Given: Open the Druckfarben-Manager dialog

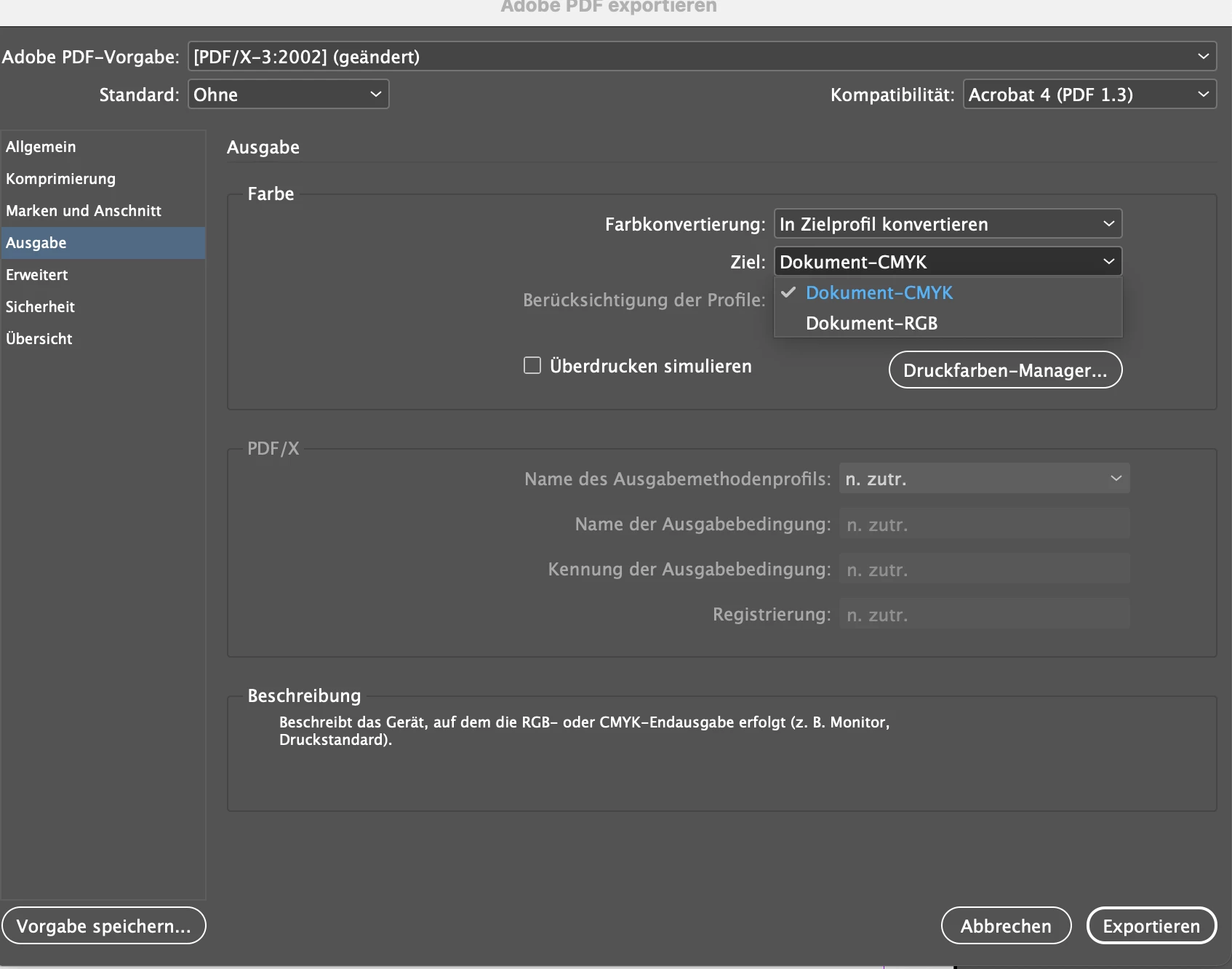Looking at the screenshot, I should (x=1005, y=370).
